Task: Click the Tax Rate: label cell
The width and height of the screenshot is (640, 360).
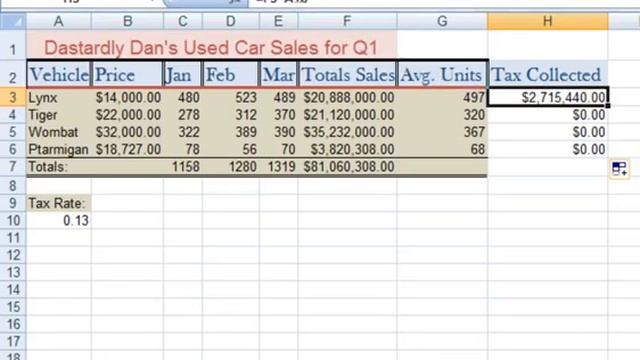Action: pos(59,203)
